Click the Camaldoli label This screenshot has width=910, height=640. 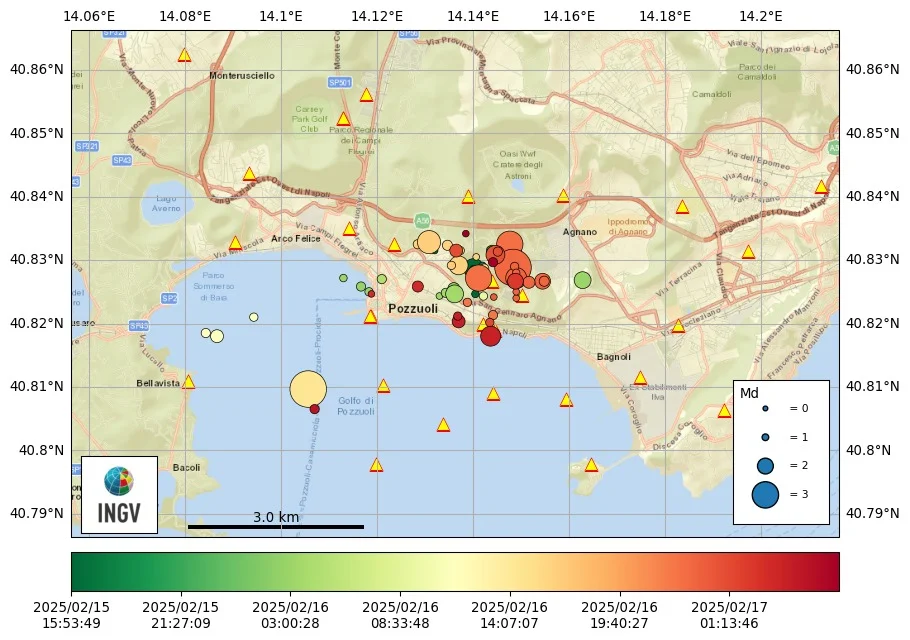pos(712,94)
